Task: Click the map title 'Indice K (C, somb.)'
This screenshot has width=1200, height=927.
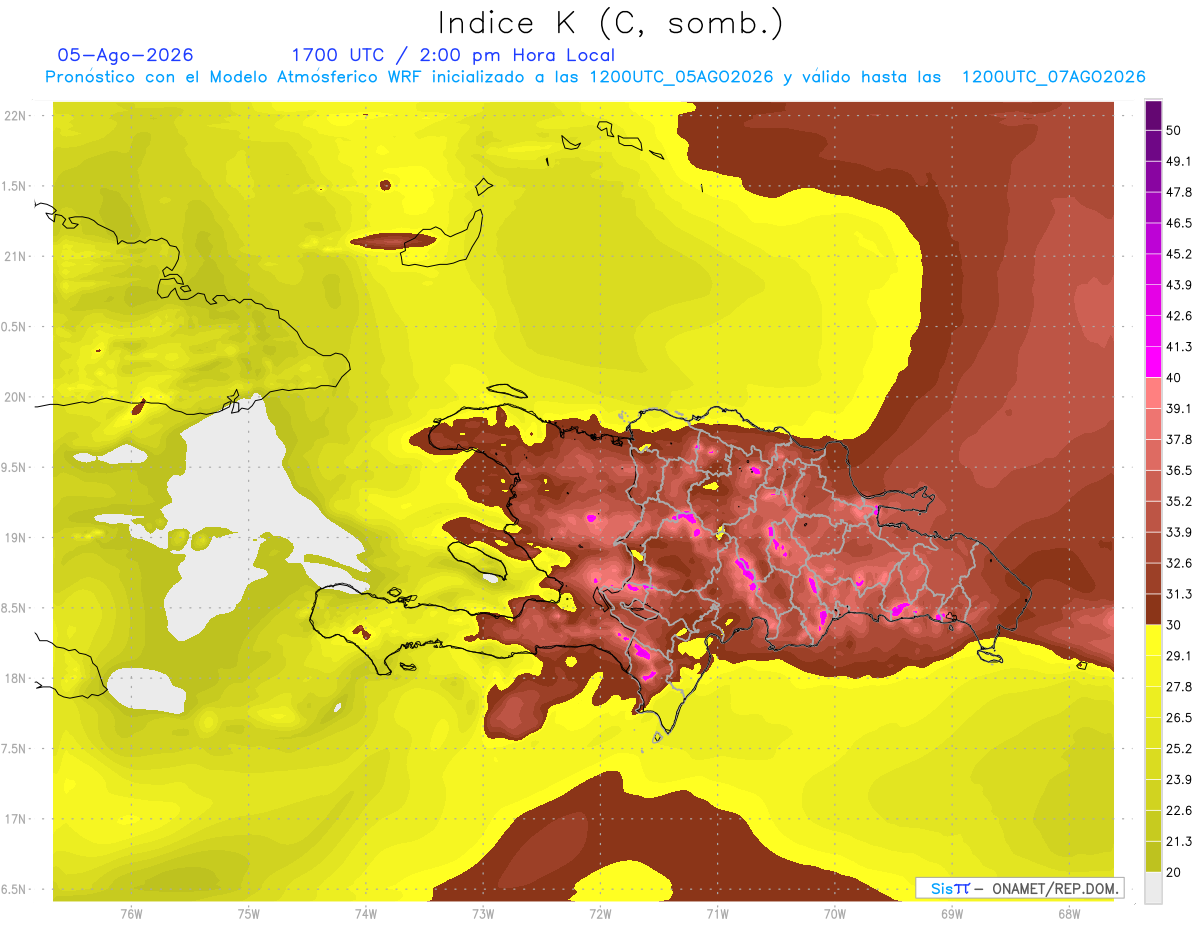Action: pos(611,23)
